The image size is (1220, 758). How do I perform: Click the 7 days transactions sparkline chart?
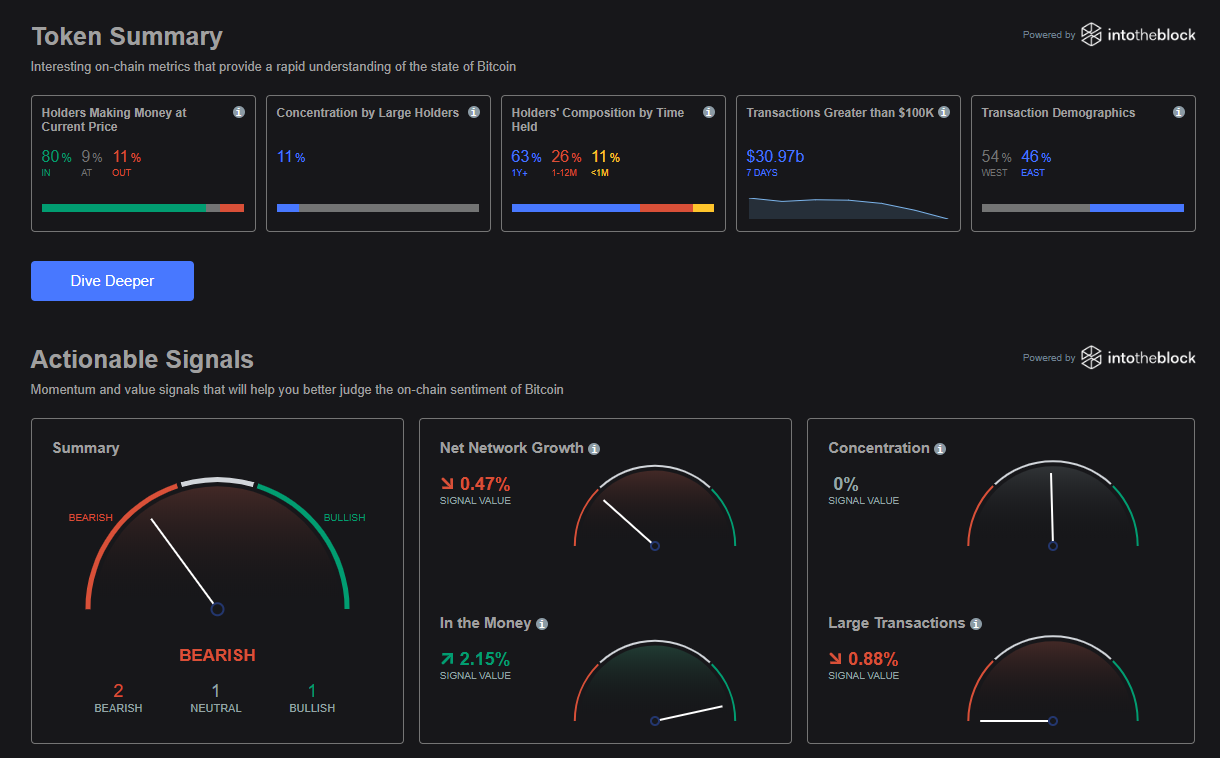pos(848,207)
